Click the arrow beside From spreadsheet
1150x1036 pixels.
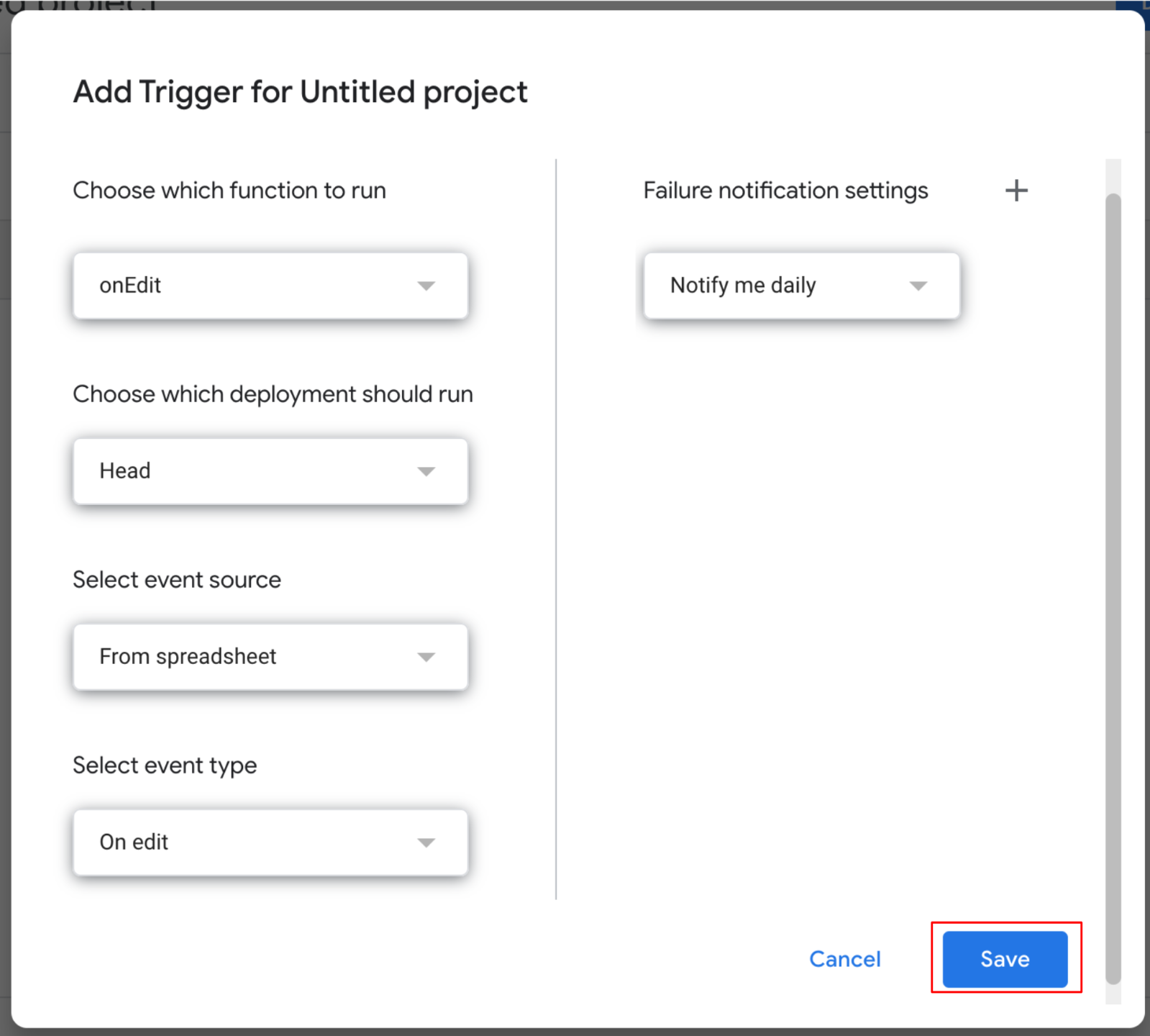426,657
